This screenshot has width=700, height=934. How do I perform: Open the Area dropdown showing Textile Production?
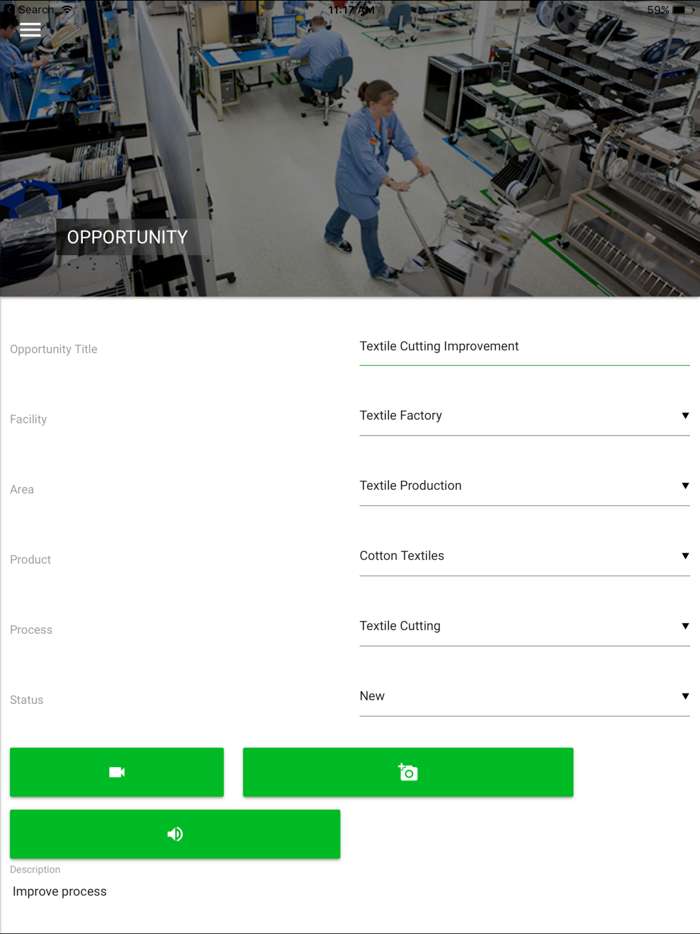(x=524, y=486)
